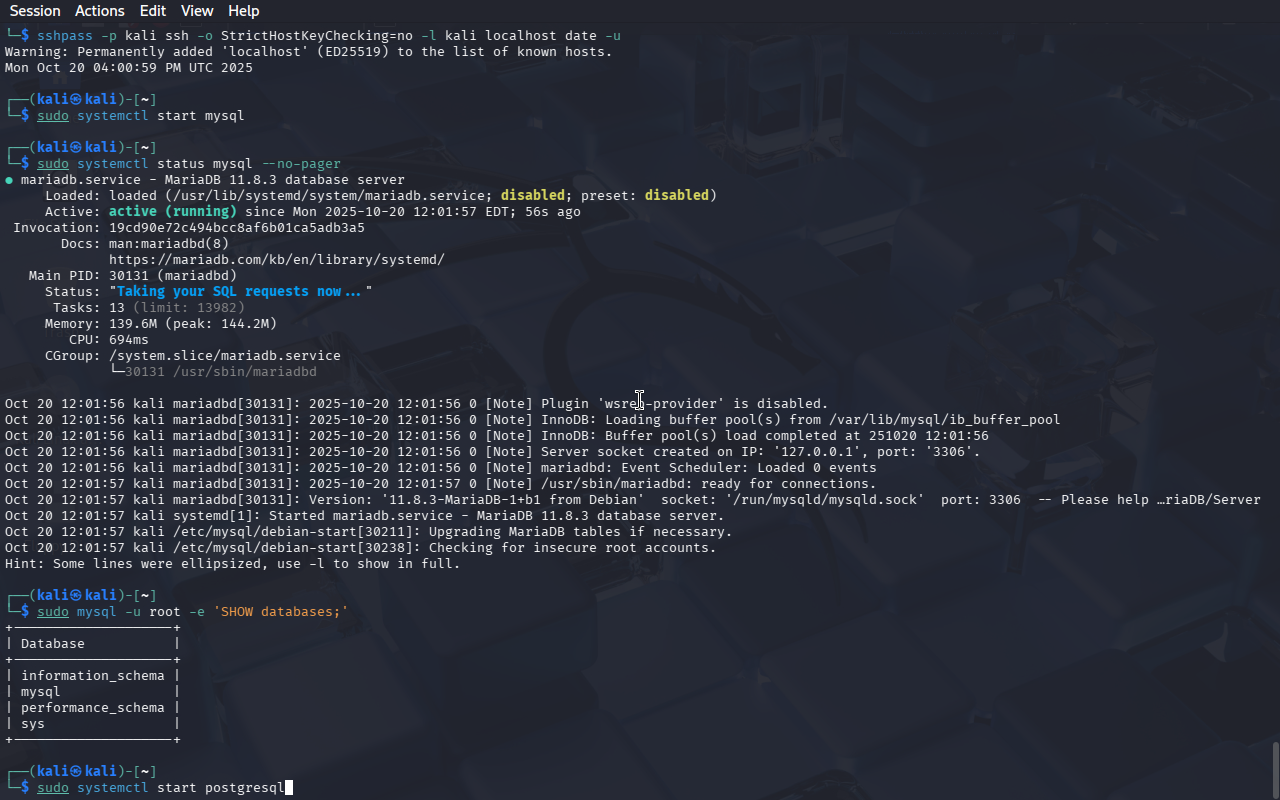
Task: Open the mariadb.com systemd documentation URL
Action: pos(276,260)
